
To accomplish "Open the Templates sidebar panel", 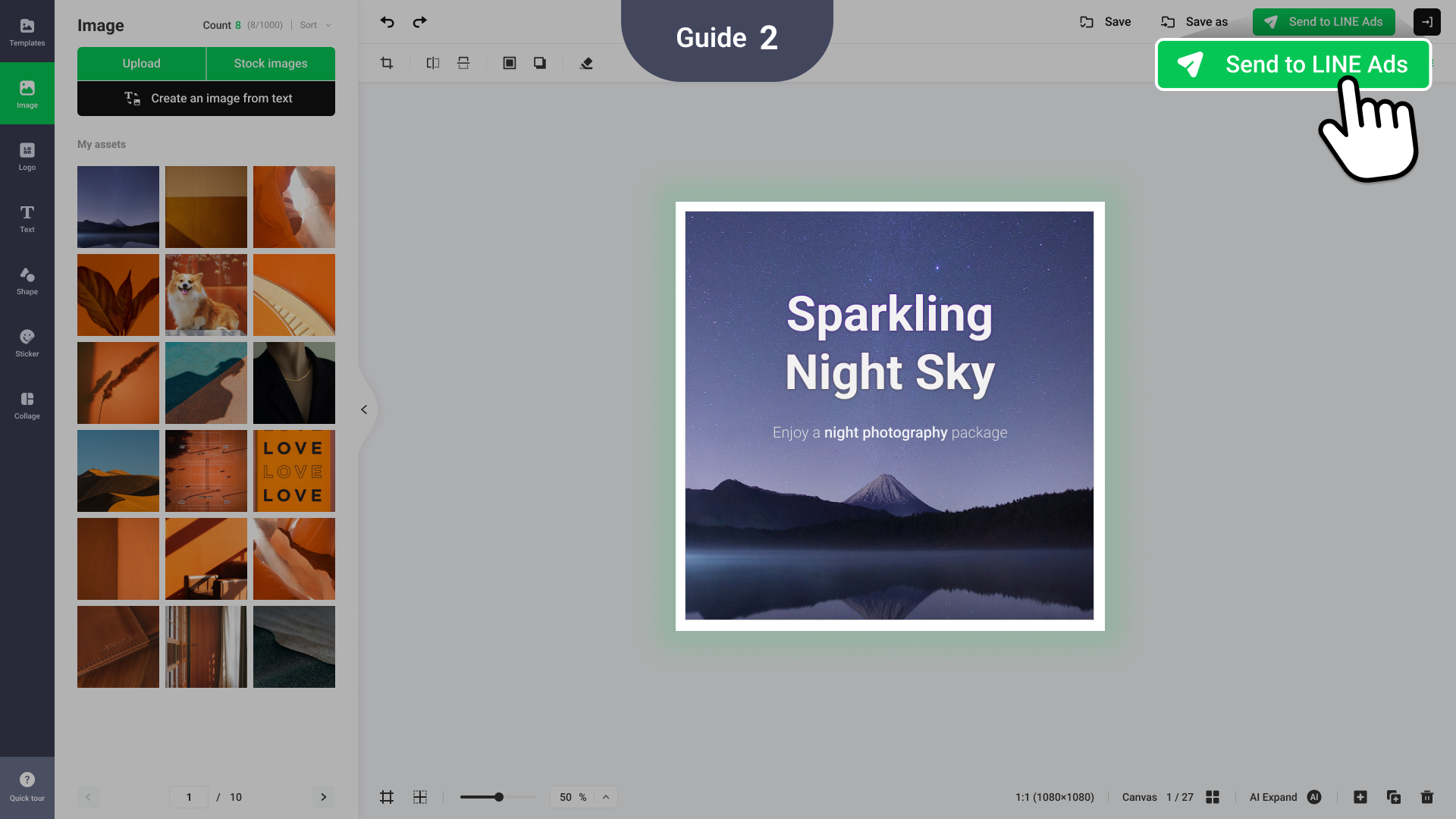I will [27, 31].
